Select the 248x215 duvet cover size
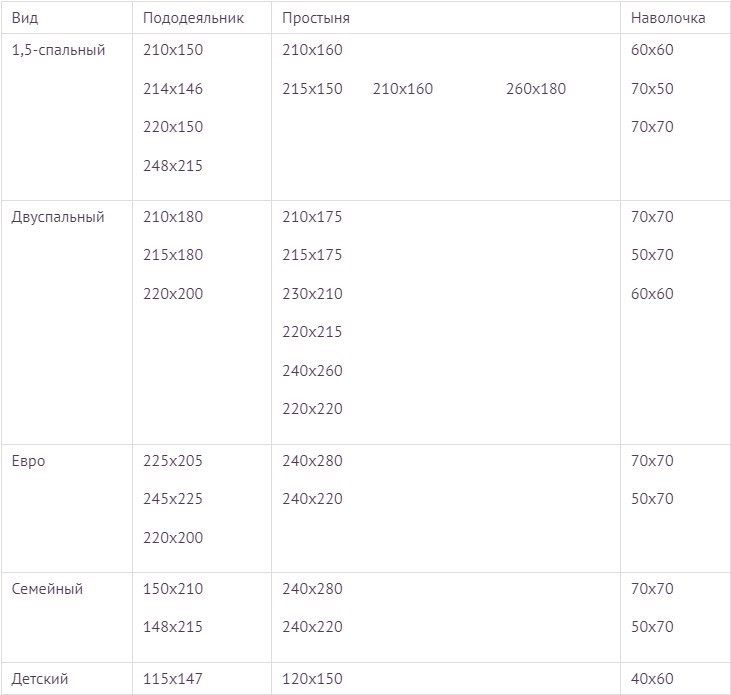The width and height of the screenshot is (731, 695). tap(173, 166)
